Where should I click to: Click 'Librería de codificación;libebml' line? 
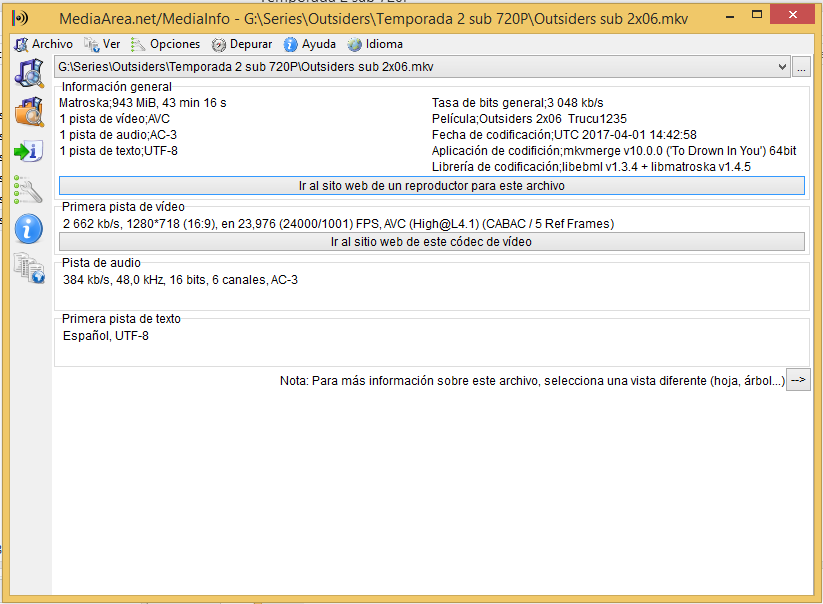click(x=591, y=167)
